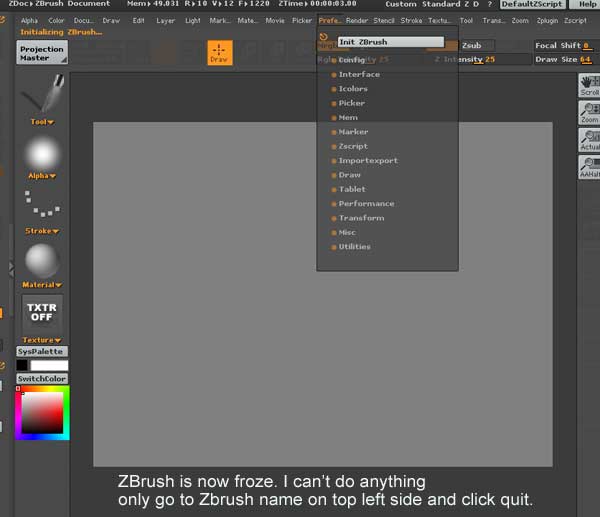This screenshot has width=600, height=517.
Task: Expand the Misc submenu
Action: 344,233
